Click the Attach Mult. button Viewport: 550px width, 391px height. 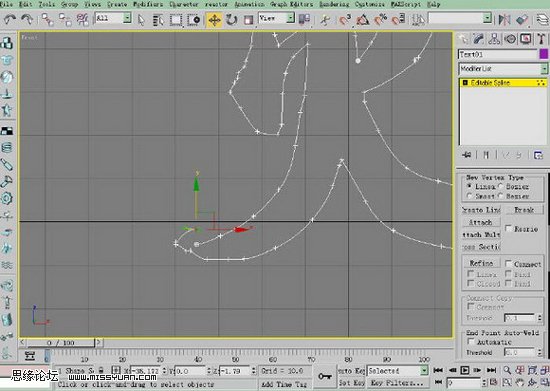(x=481, y=235)
